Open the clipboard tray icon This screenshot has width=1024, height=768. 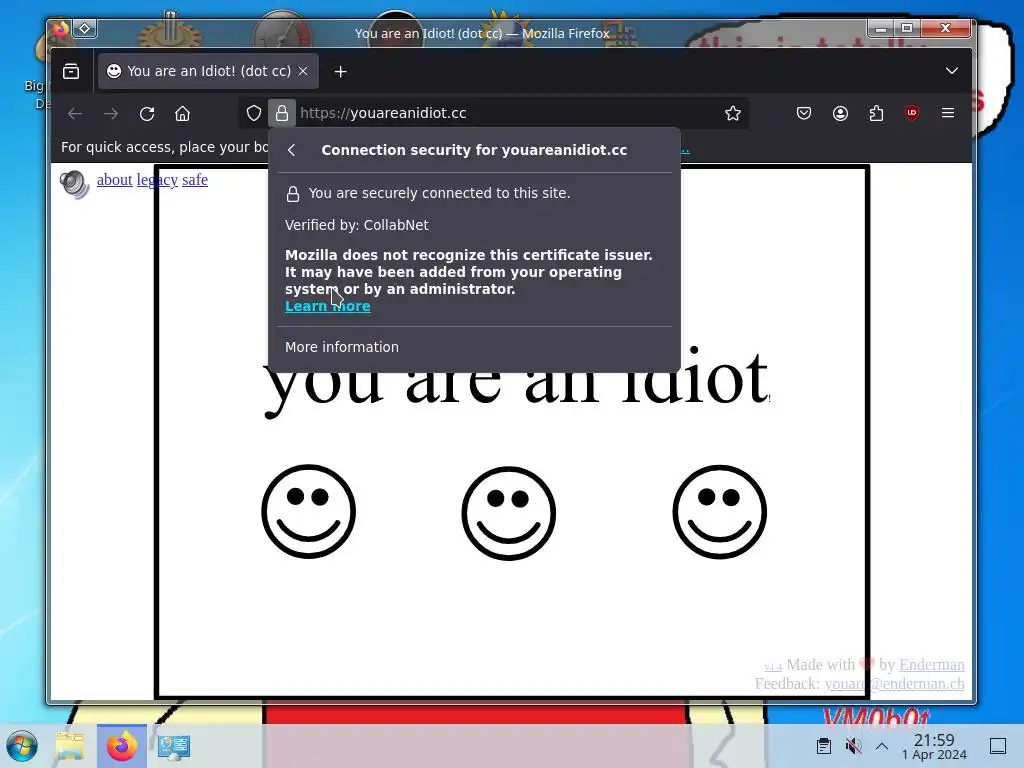[x=824, y=746]
